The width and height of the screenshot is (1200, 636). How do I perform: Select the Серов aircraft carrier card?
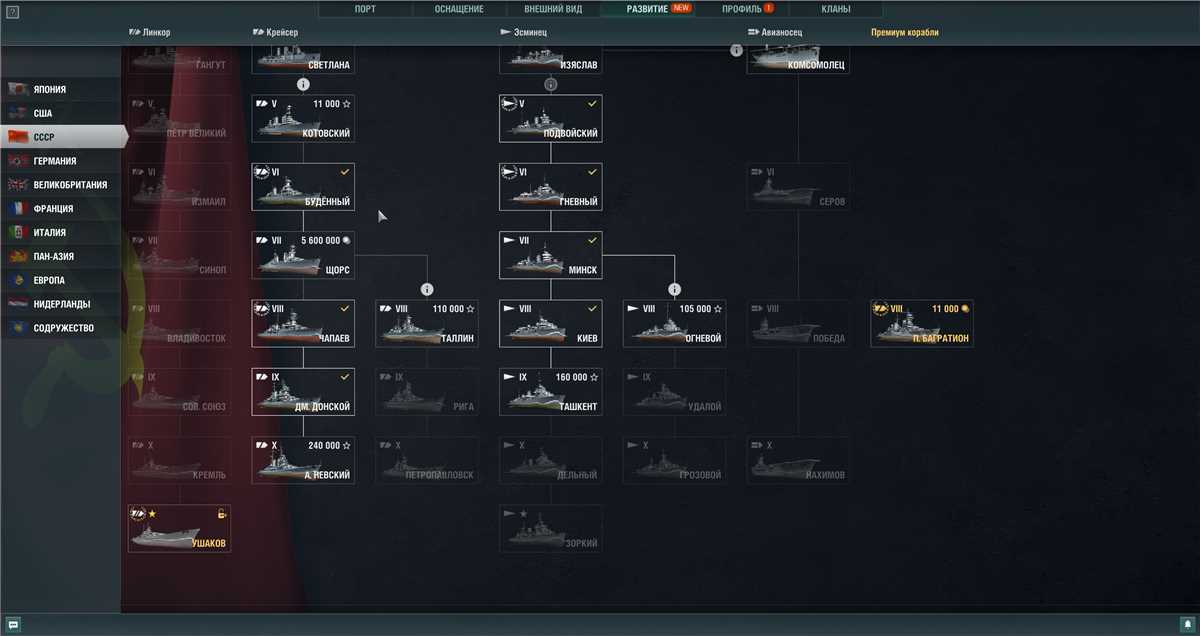(798, 187)
